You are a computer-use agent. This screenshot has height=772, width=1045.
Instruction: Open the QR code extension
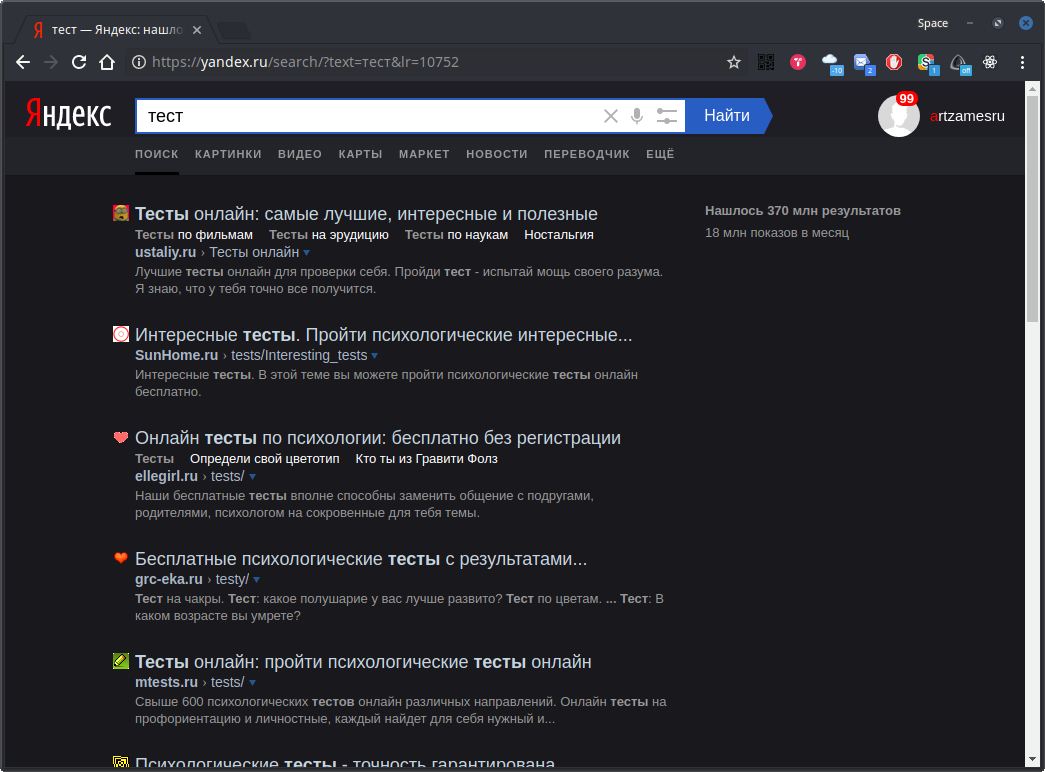(766, 62)
